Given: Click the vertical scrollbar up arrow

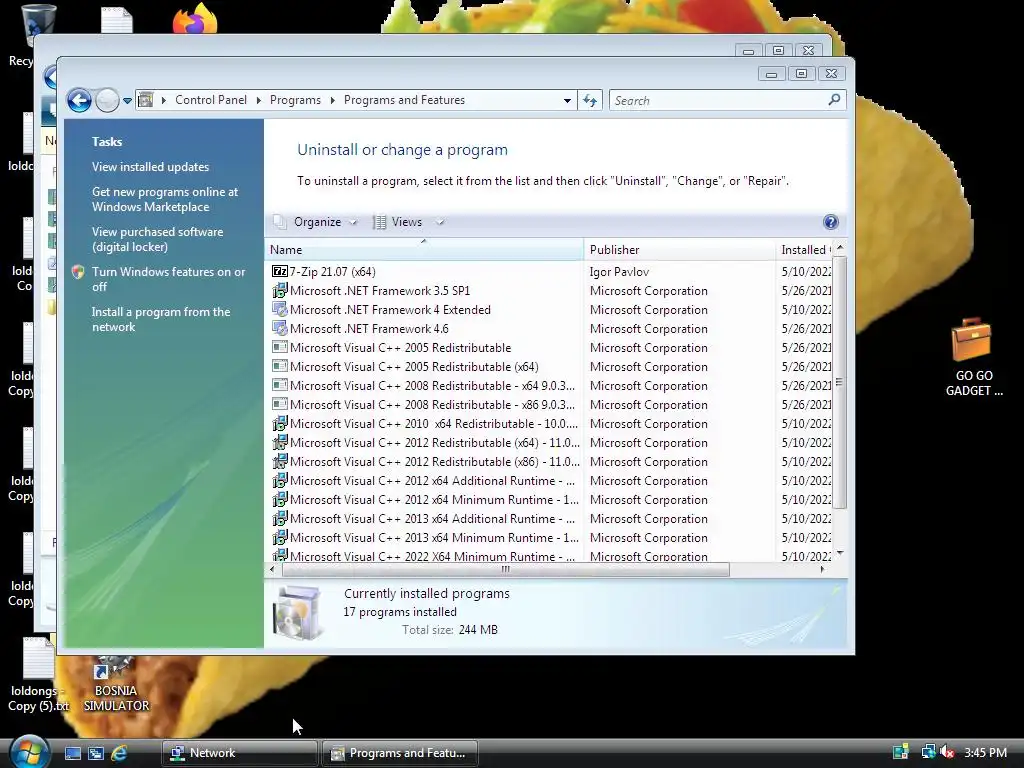Looking at the screenshot, I should tap(840, 248).
